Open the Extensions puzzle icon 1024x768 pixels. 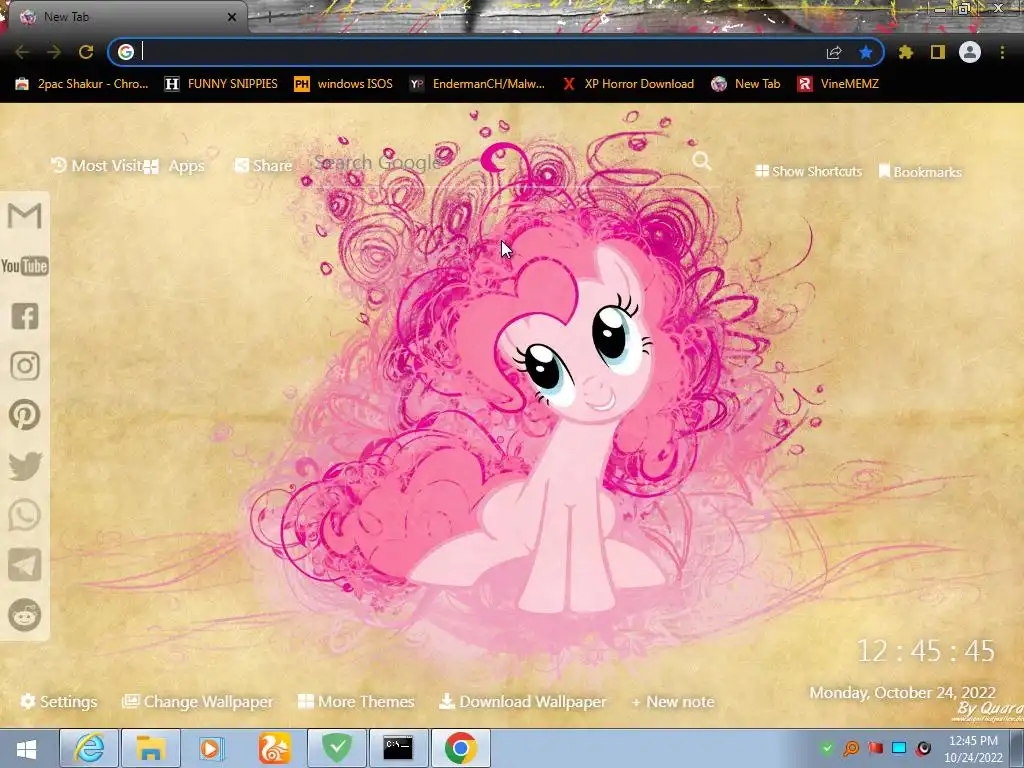pyautogui.click(x=906, y=52)
